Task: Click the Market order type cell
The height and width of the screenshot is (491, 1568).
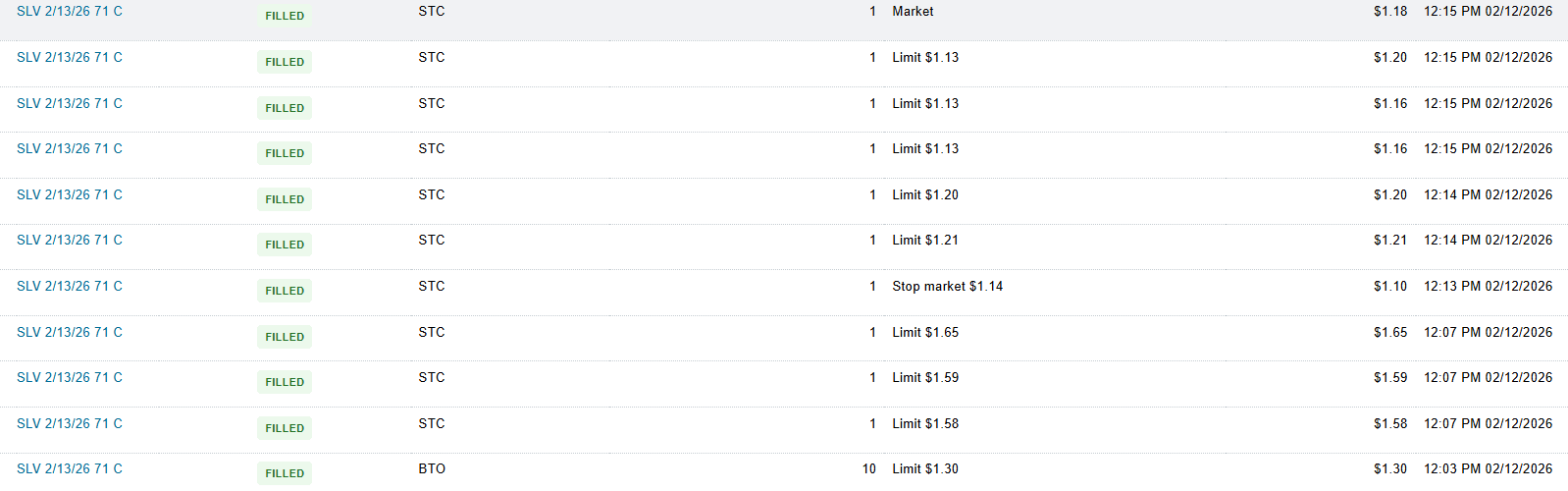Action: (913, 12)
